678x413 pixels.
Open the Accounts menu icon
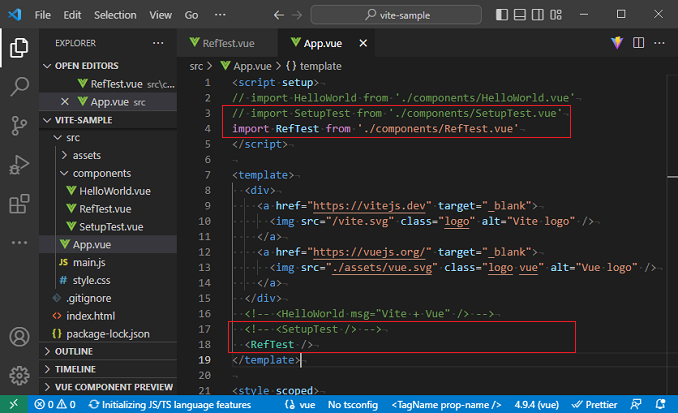pyautogui.click(x=19, y=337)
